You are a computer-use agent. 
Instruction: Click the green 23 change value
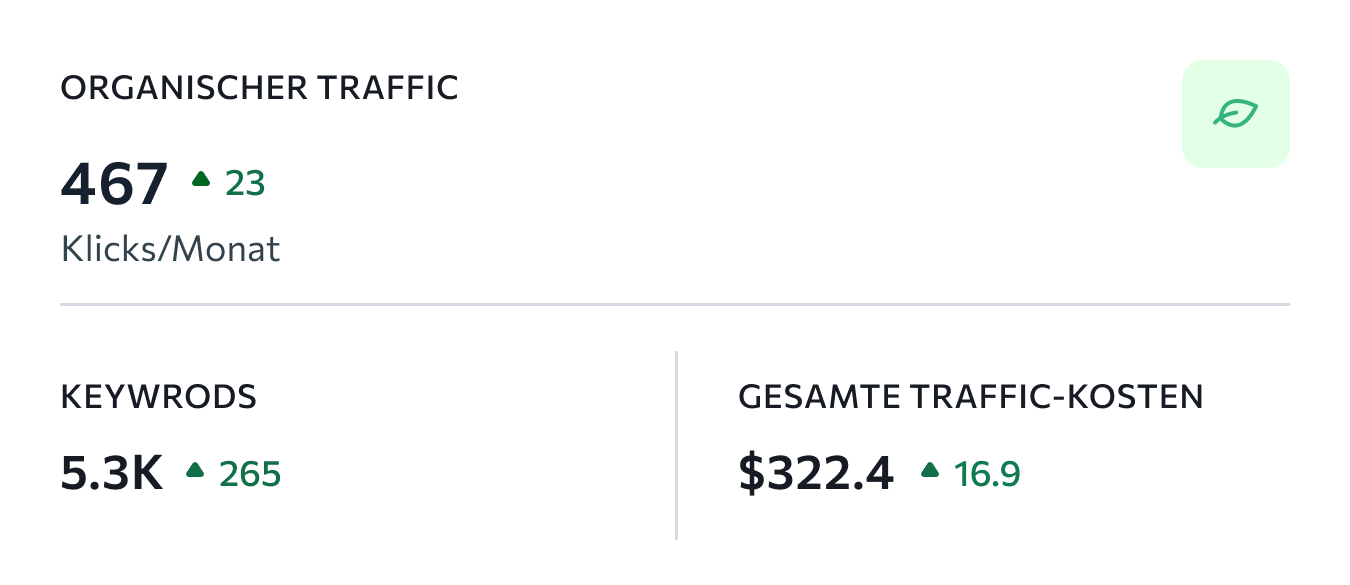point(245,184)
